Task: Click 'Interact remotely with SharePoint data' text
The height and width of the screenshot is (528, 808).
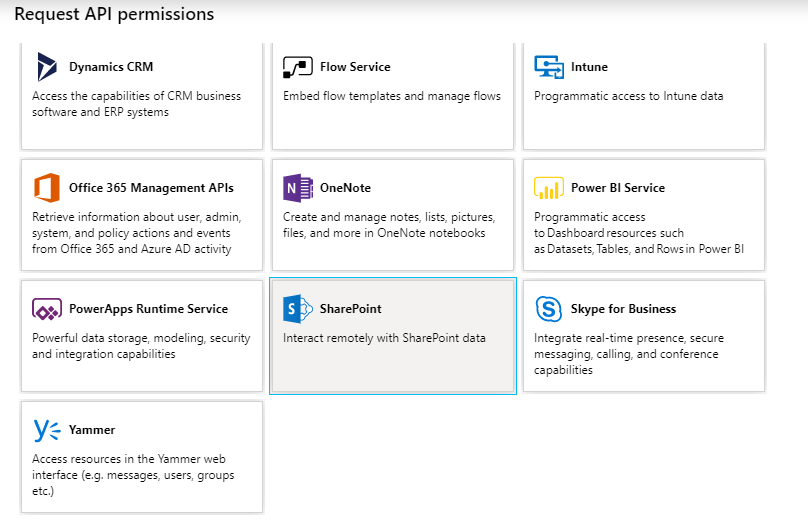Action: tap(384, 338)
